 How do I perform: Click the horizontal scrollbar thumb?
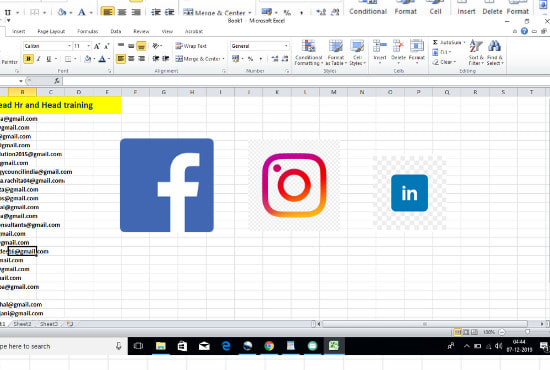pyautogui.click(x=425, y=324)
